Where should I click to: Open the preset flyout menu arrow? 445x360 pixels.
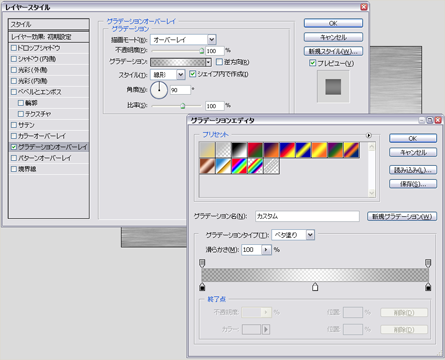368,135
